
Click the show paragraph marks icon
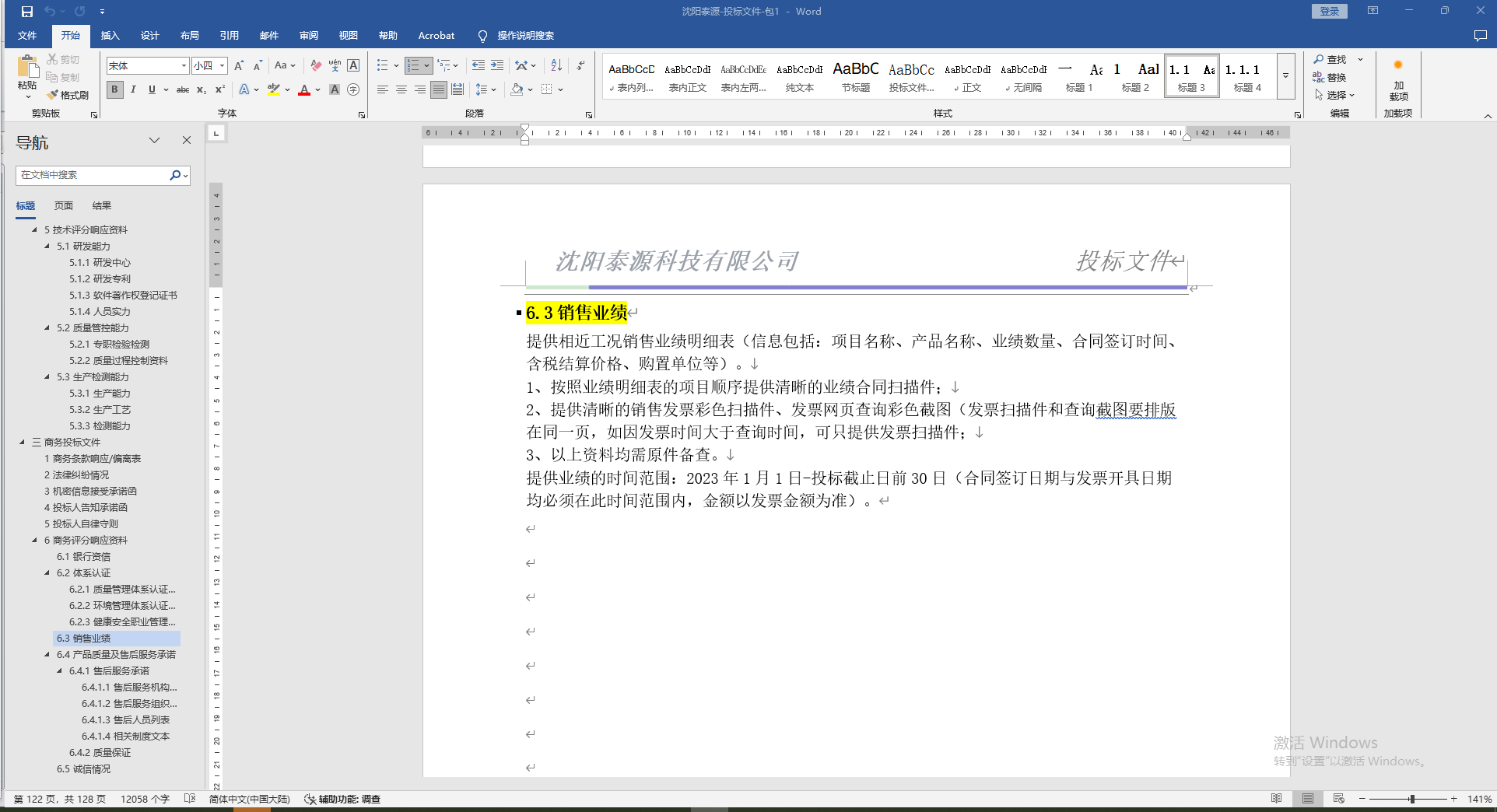pos(580,65)
